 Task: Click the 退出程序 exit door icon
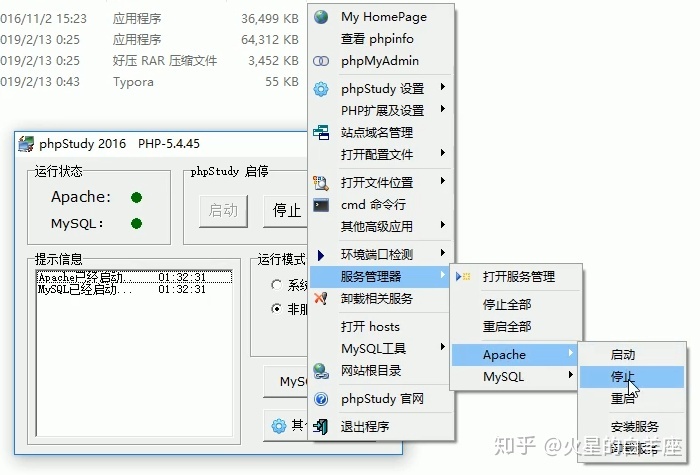pos(321,427)
